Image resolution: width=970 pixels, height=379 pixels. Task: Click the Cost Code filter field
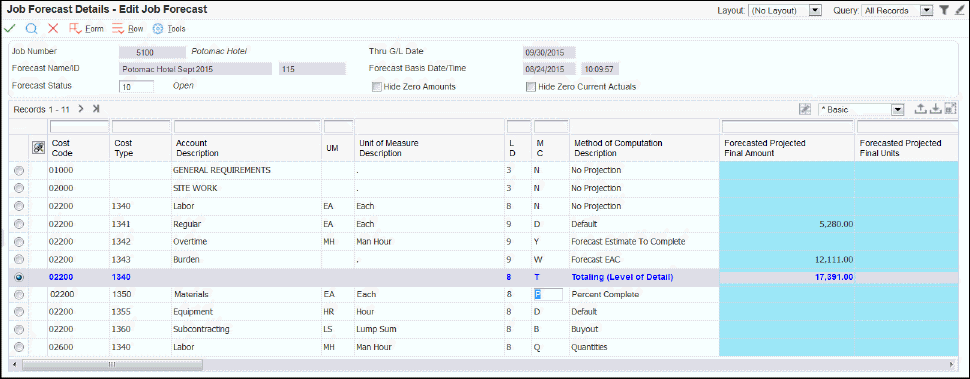tap(79, 127)
